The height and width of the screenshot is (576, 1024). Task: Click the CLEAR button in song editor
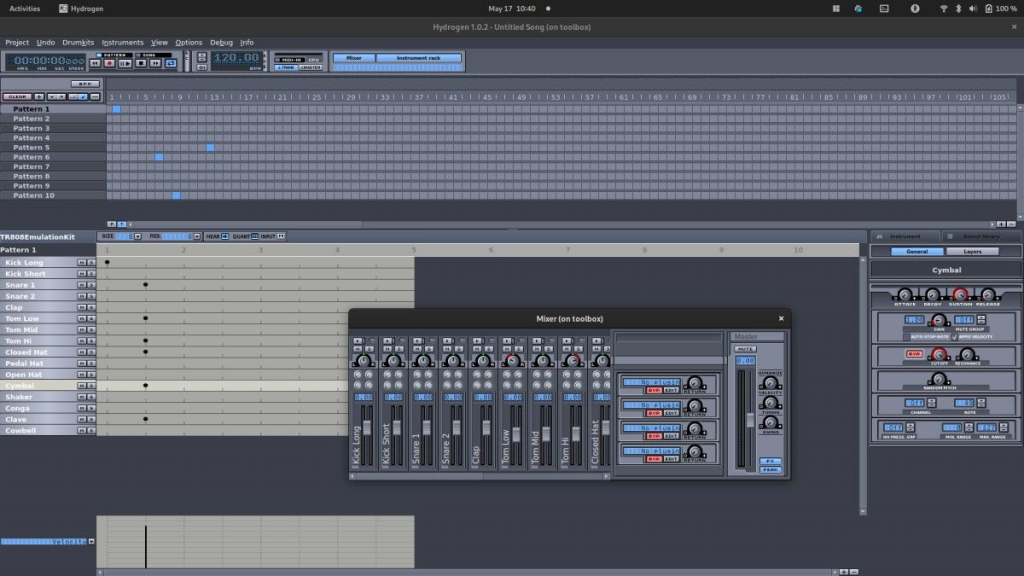point(16,97)
